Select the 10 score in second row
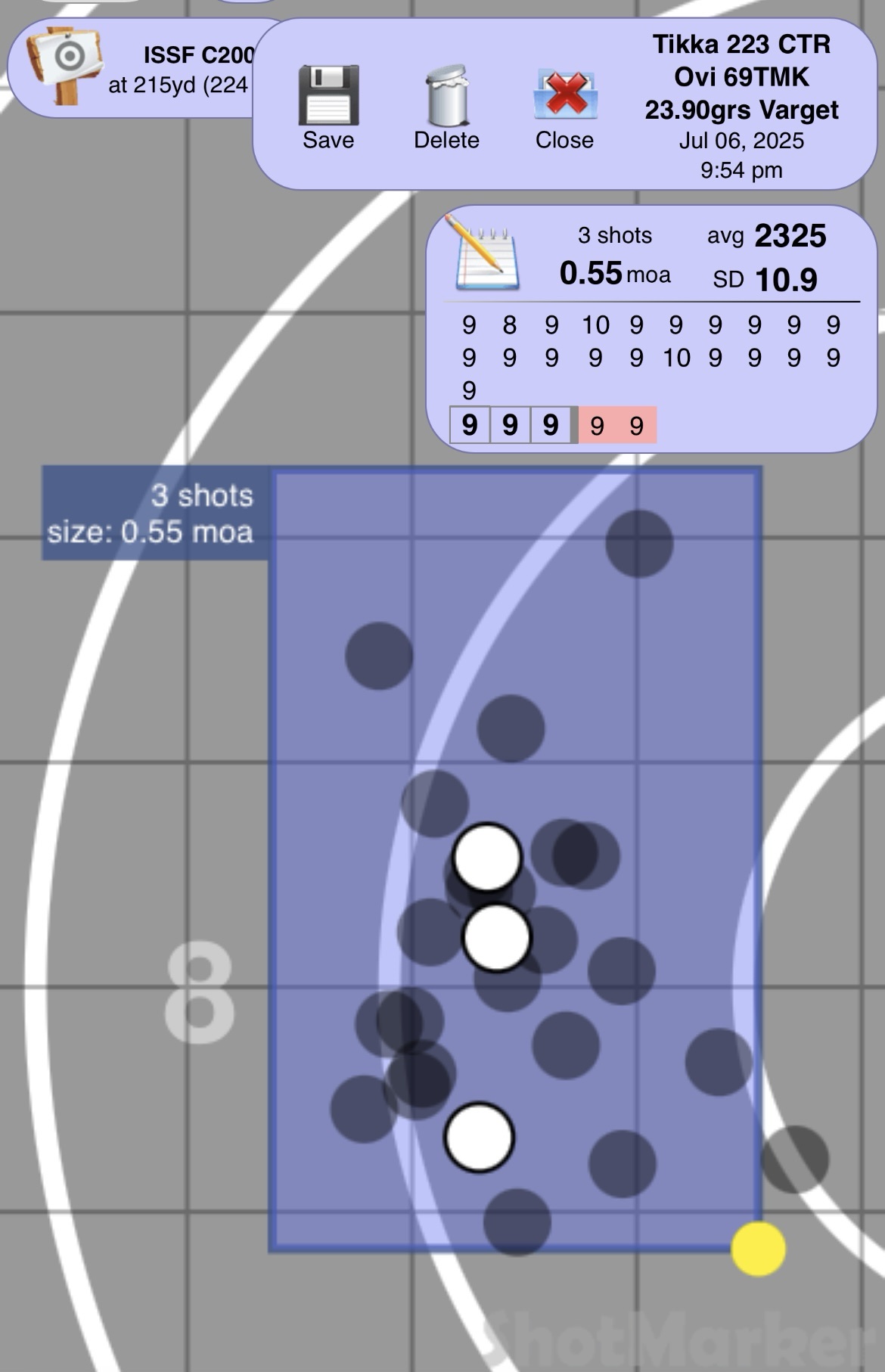The width and height of the screenshot is (885, 1372). pos(676,358)
